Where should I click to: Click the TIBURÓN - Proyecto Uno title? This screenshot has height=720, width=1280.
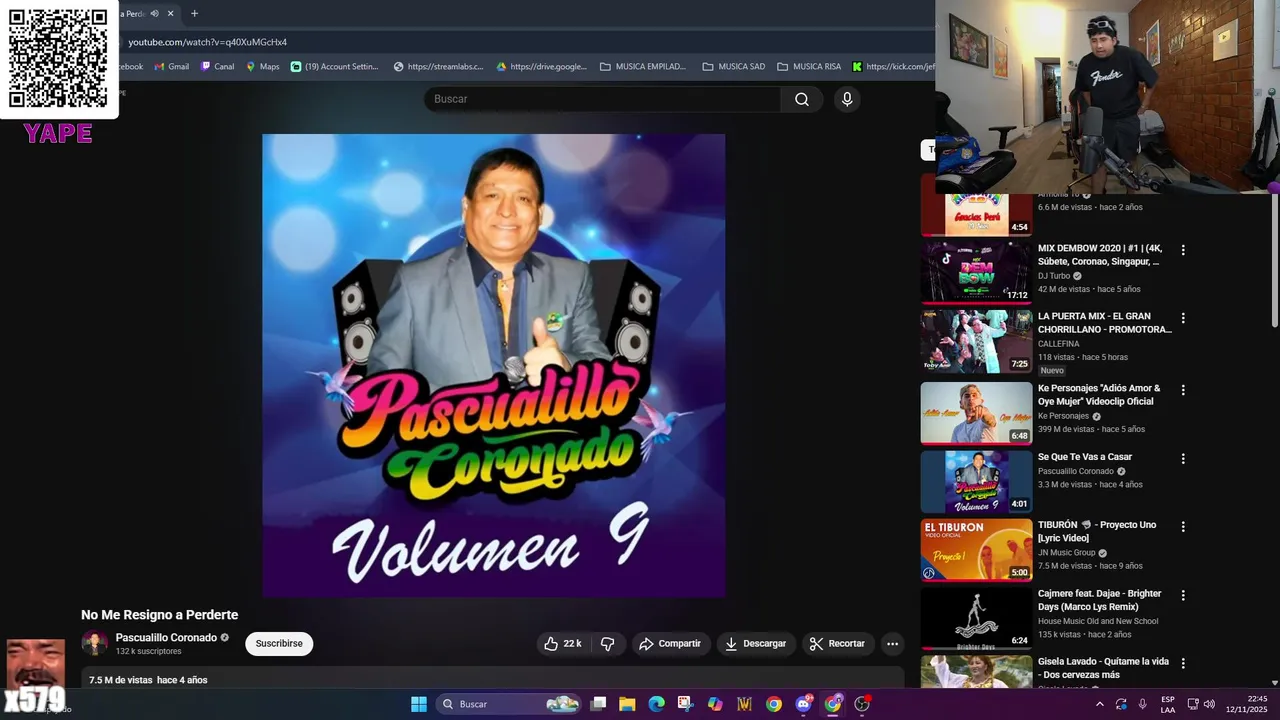(1097, 531)
